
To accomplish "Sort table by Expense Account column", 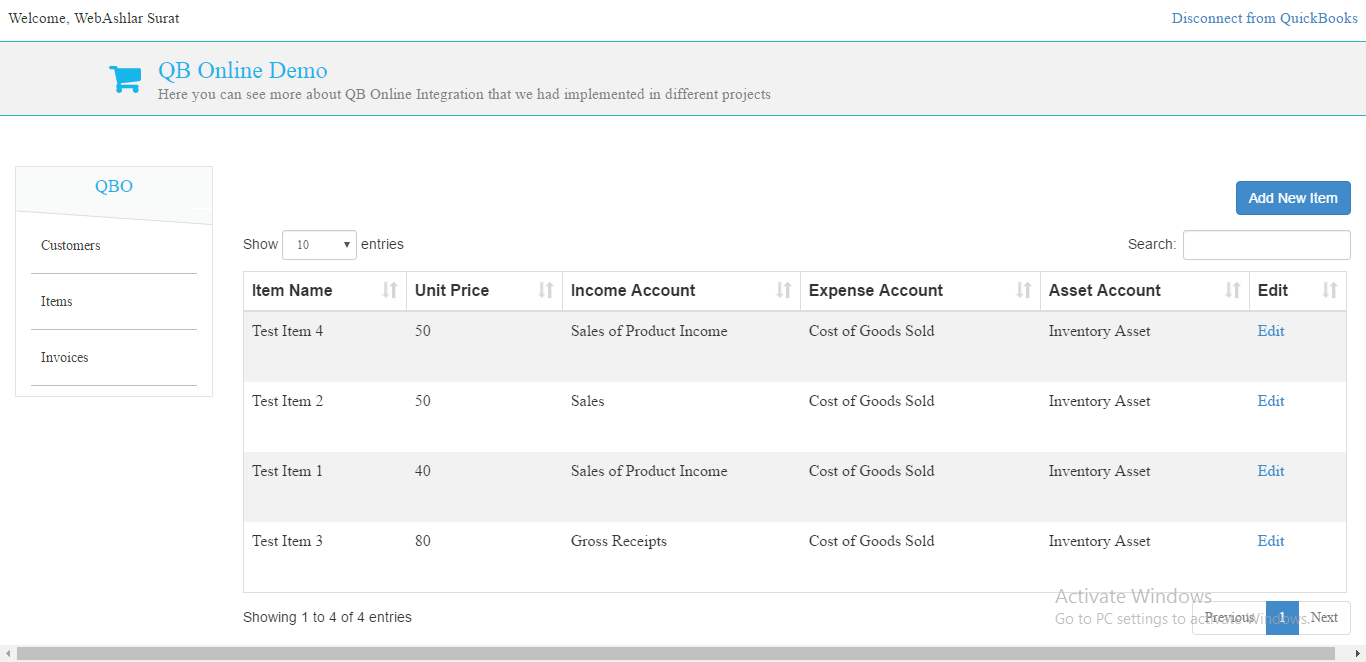I will [x=920, y=291].
